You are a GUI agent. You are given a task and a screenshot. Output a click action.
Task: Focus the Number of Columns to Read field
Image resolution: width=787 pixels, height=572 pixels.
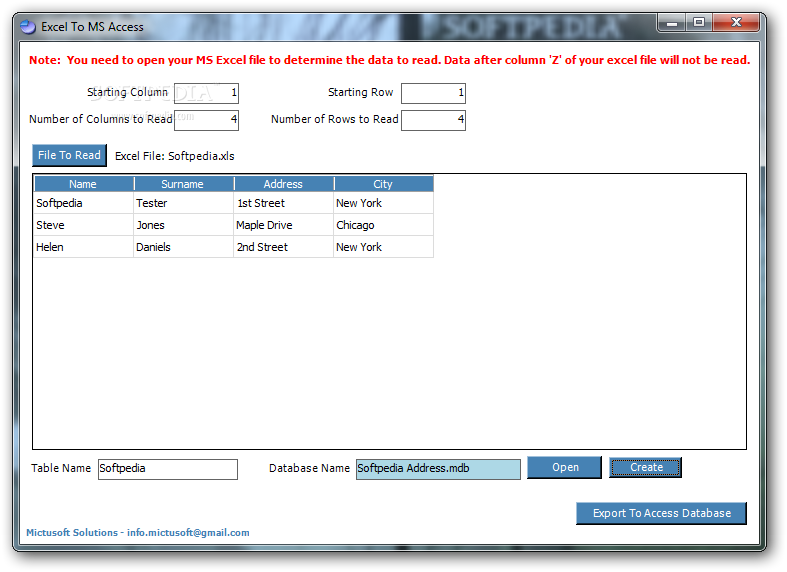coord(206,120)
